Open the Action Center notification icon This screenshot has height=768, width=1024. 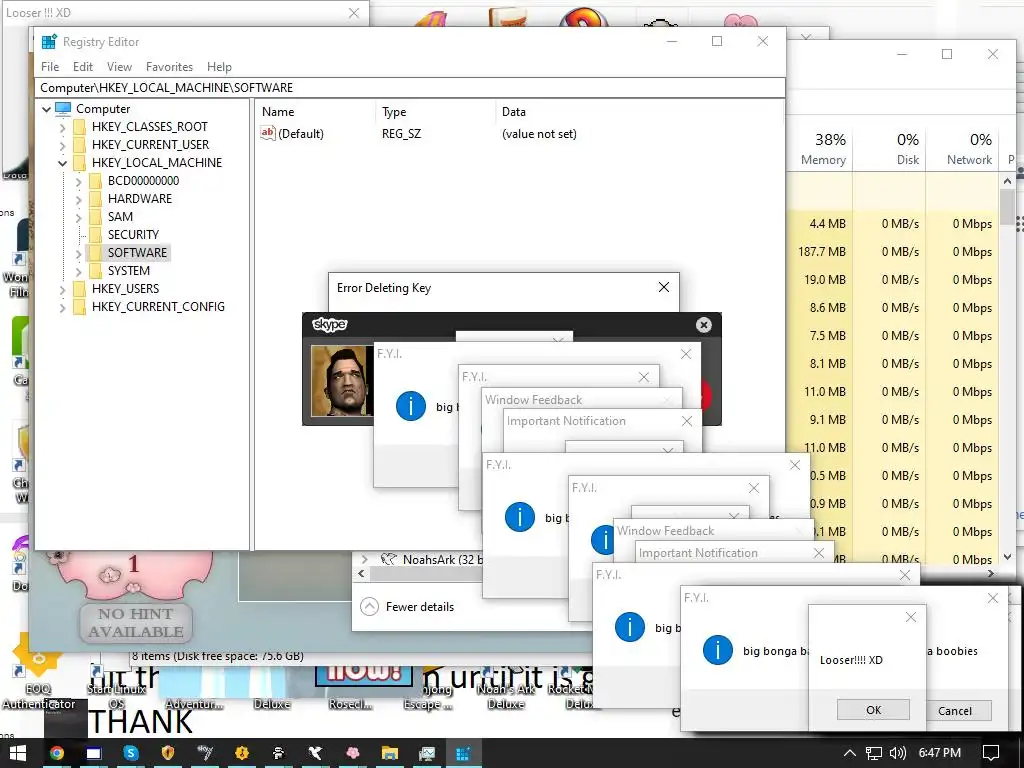coord(991,753)
